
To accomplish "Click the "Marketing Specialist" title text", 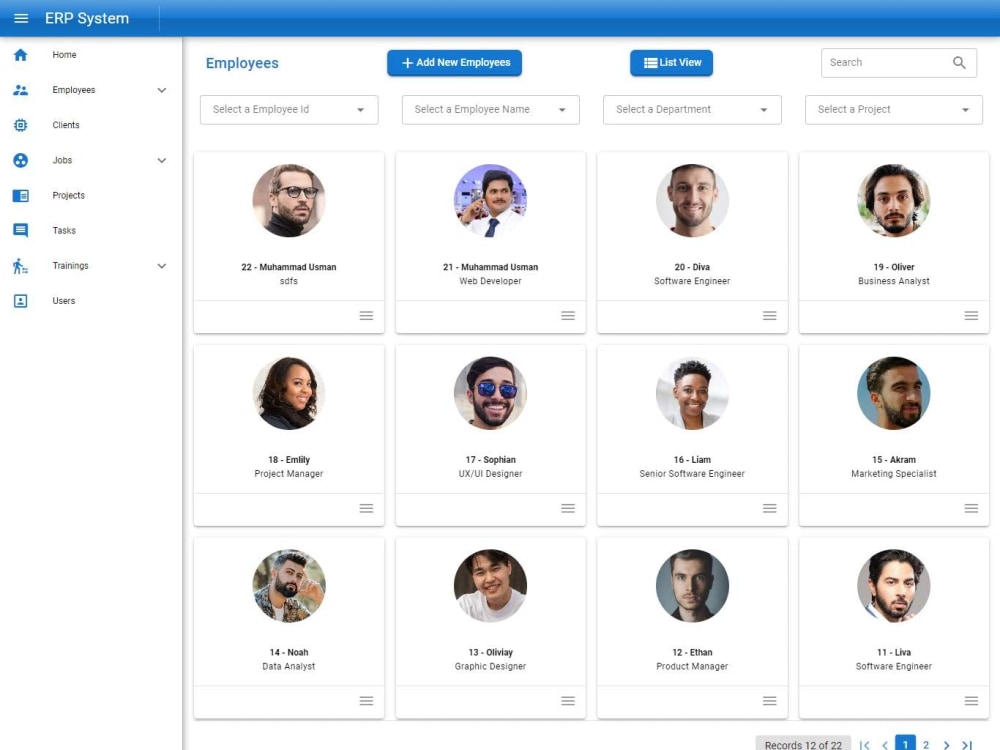I will 893,474.
